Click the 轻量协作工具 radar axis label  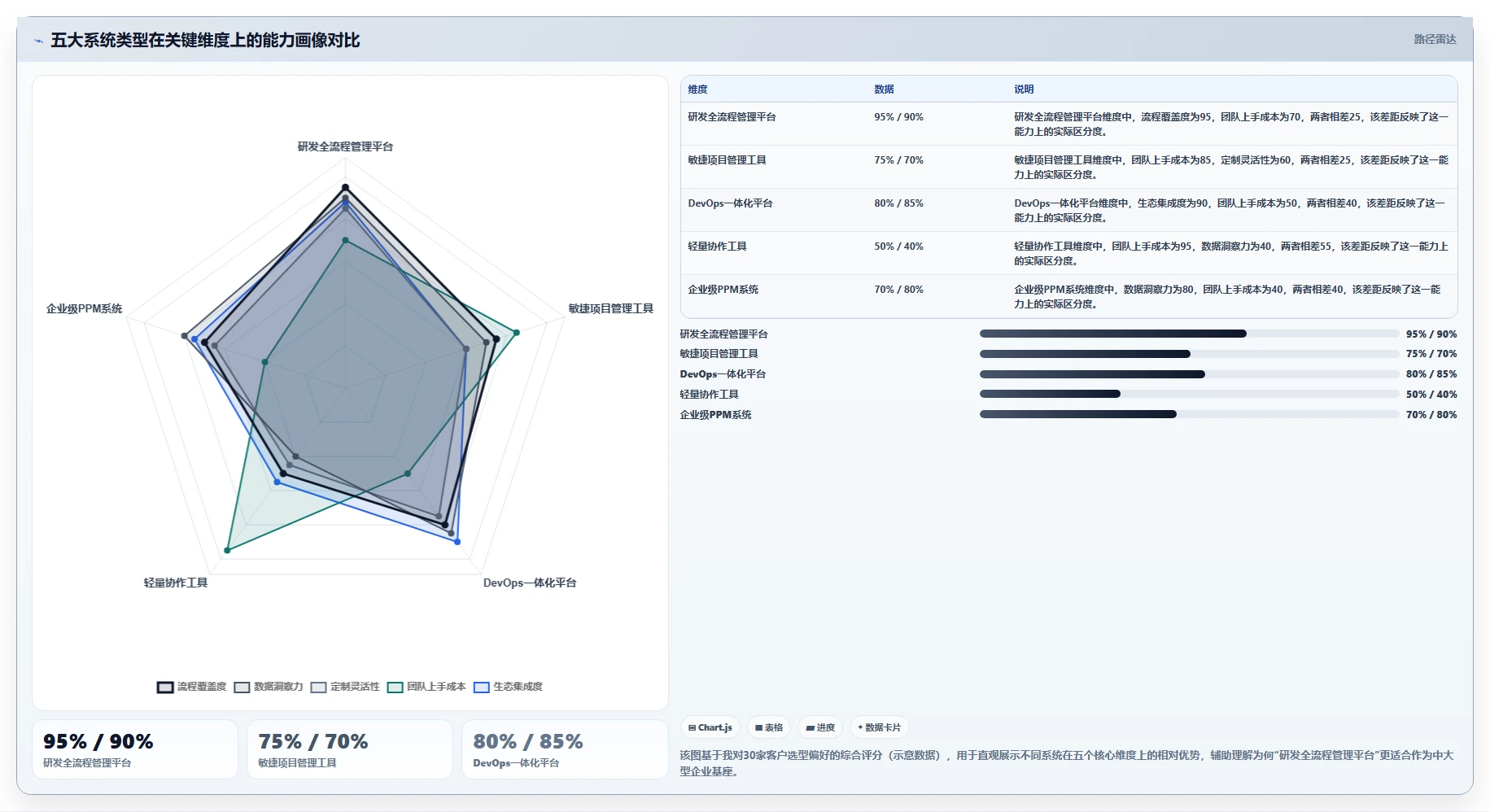(x=176, y=583)
